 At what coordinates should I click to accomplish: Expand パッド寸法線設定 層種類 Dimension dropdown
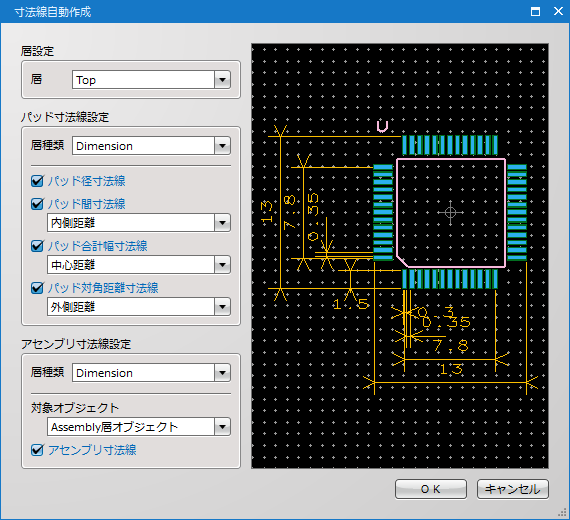(151, 146)
